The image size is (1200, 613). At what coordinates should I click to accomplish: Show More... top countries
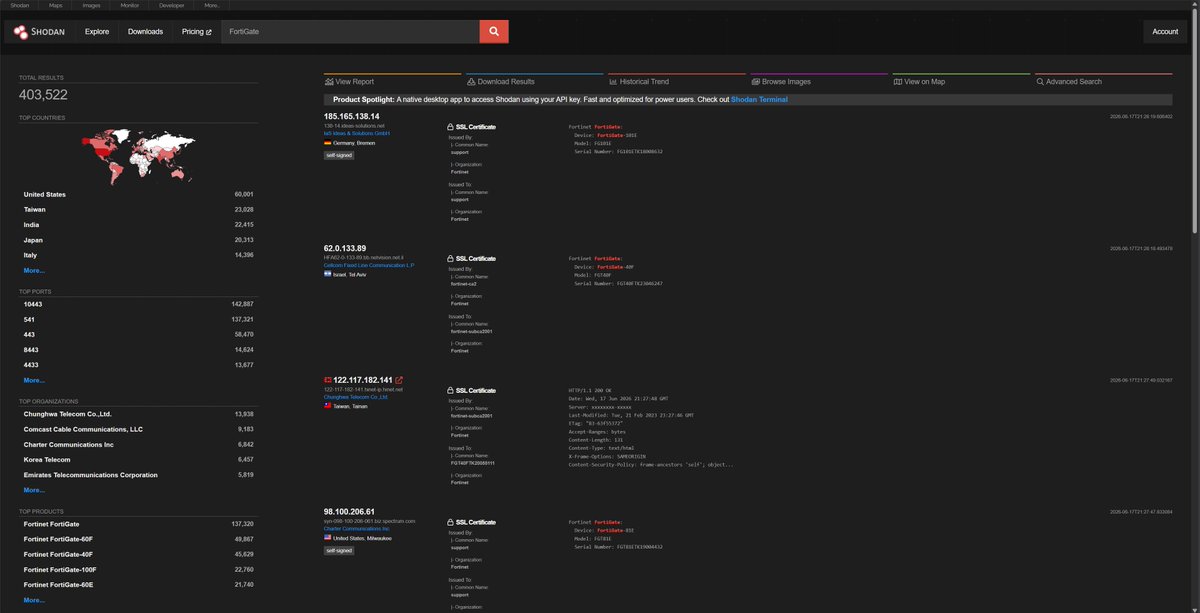(x=34, y=270)
